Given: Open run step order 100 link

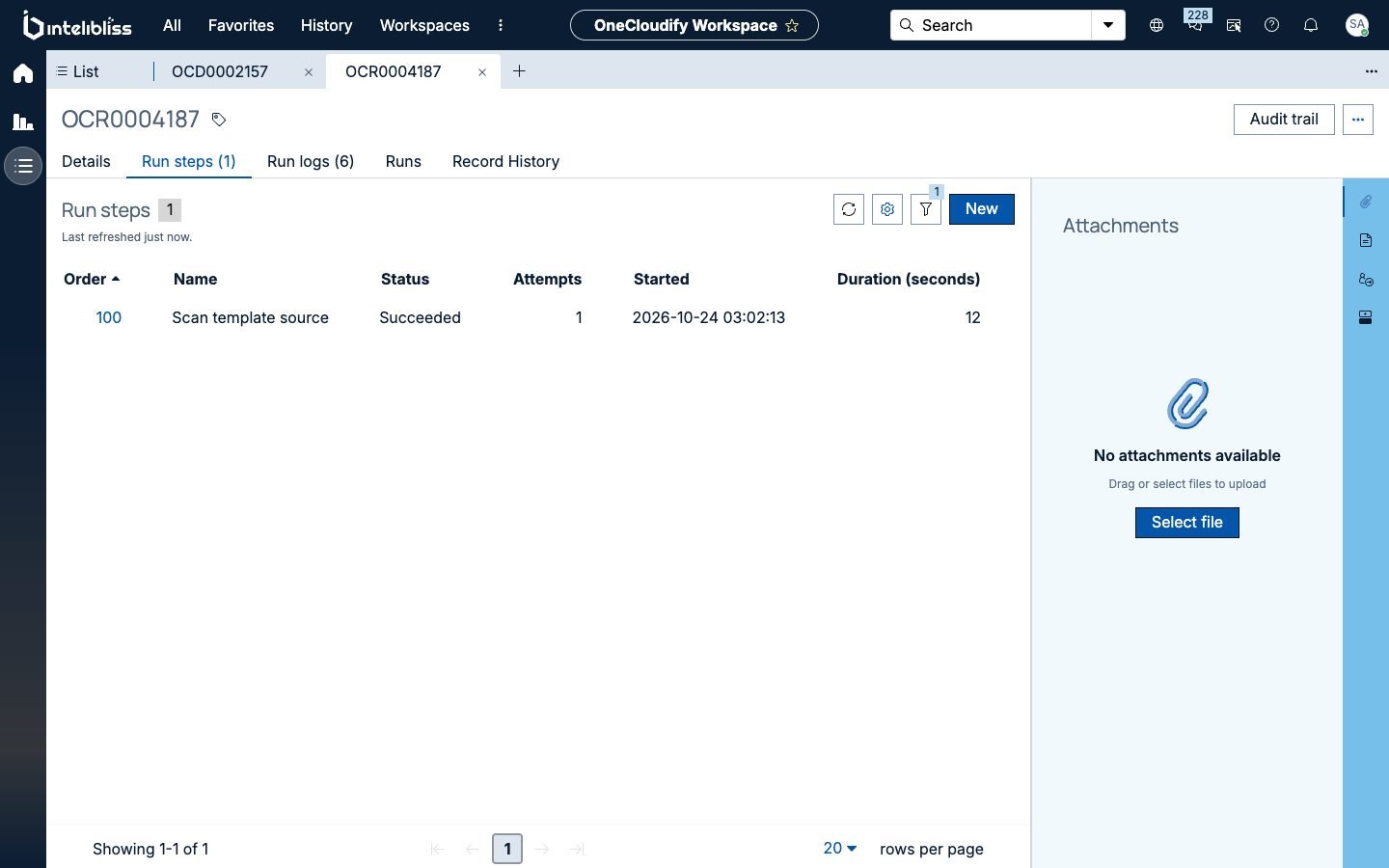Looking at the screenshot, I should [x=109, y=317].
